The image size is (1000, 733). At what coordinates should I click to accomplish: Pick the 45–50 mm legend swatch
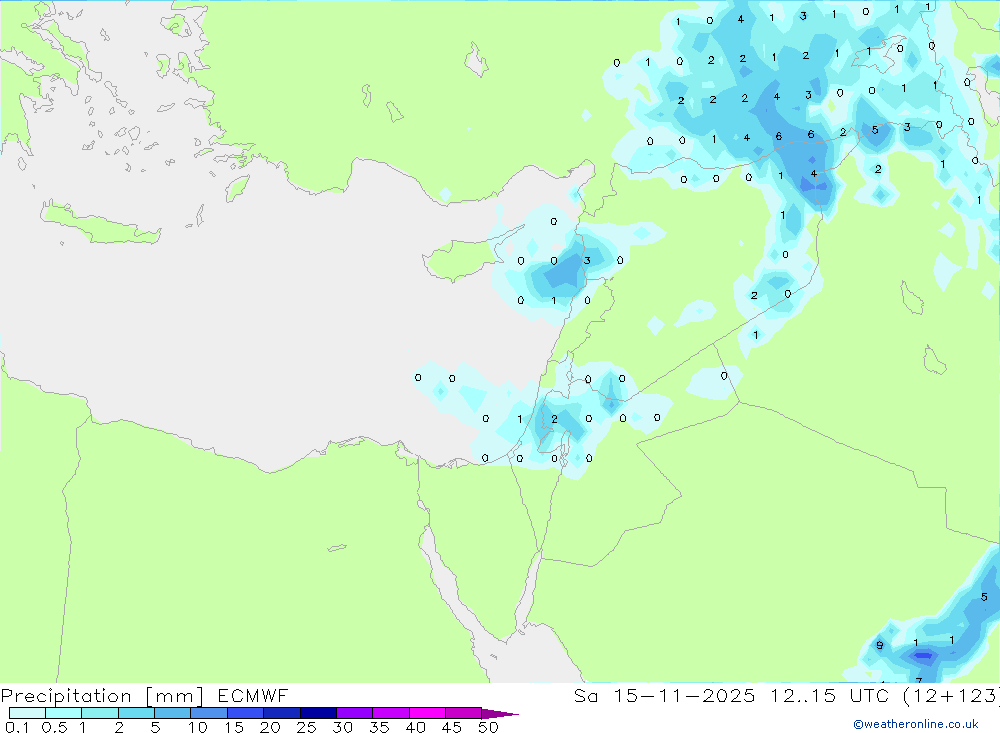(x=463, y=713)
